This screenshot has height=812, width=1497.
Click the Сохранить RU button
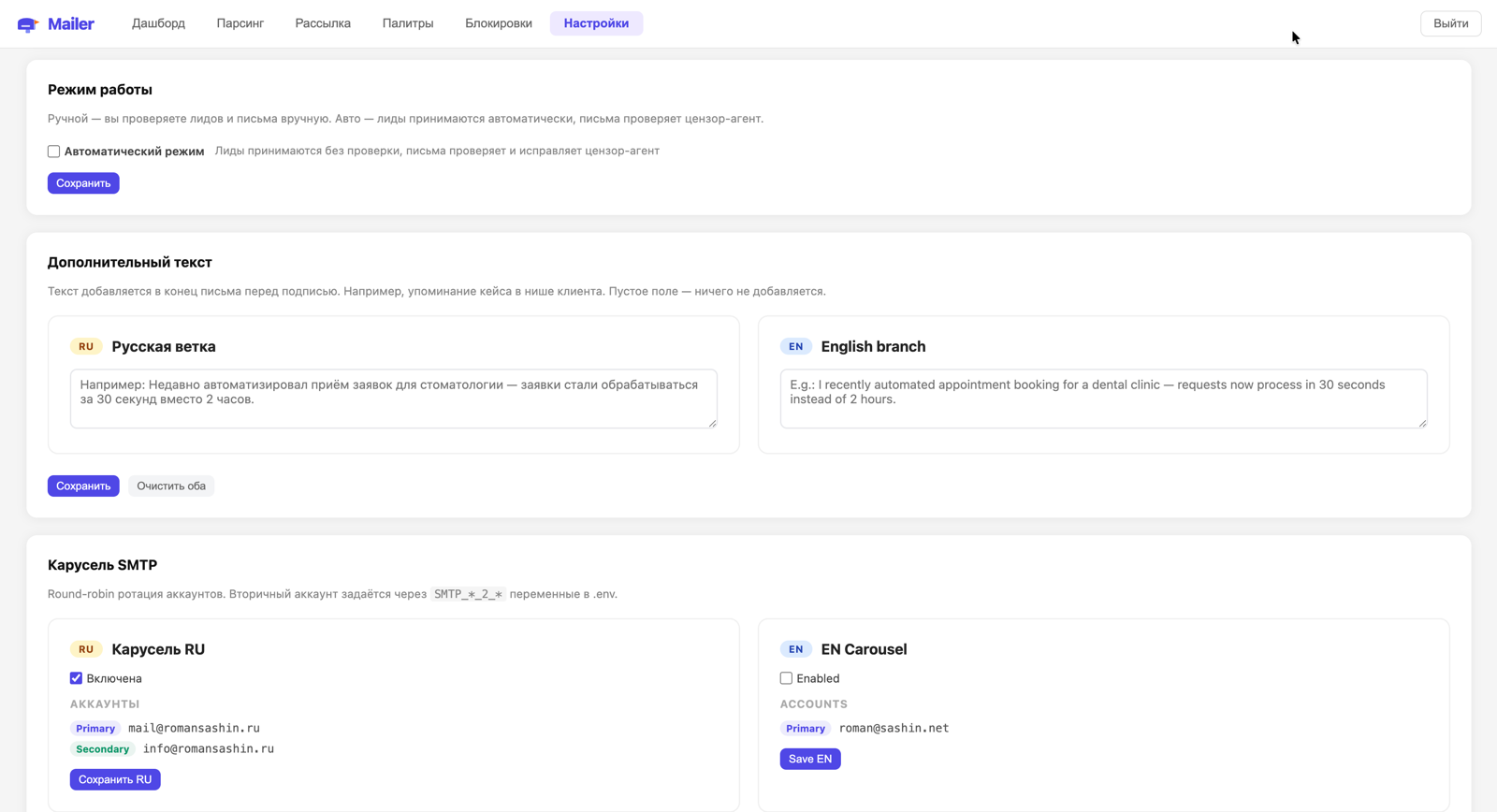(x=115, y=779)
